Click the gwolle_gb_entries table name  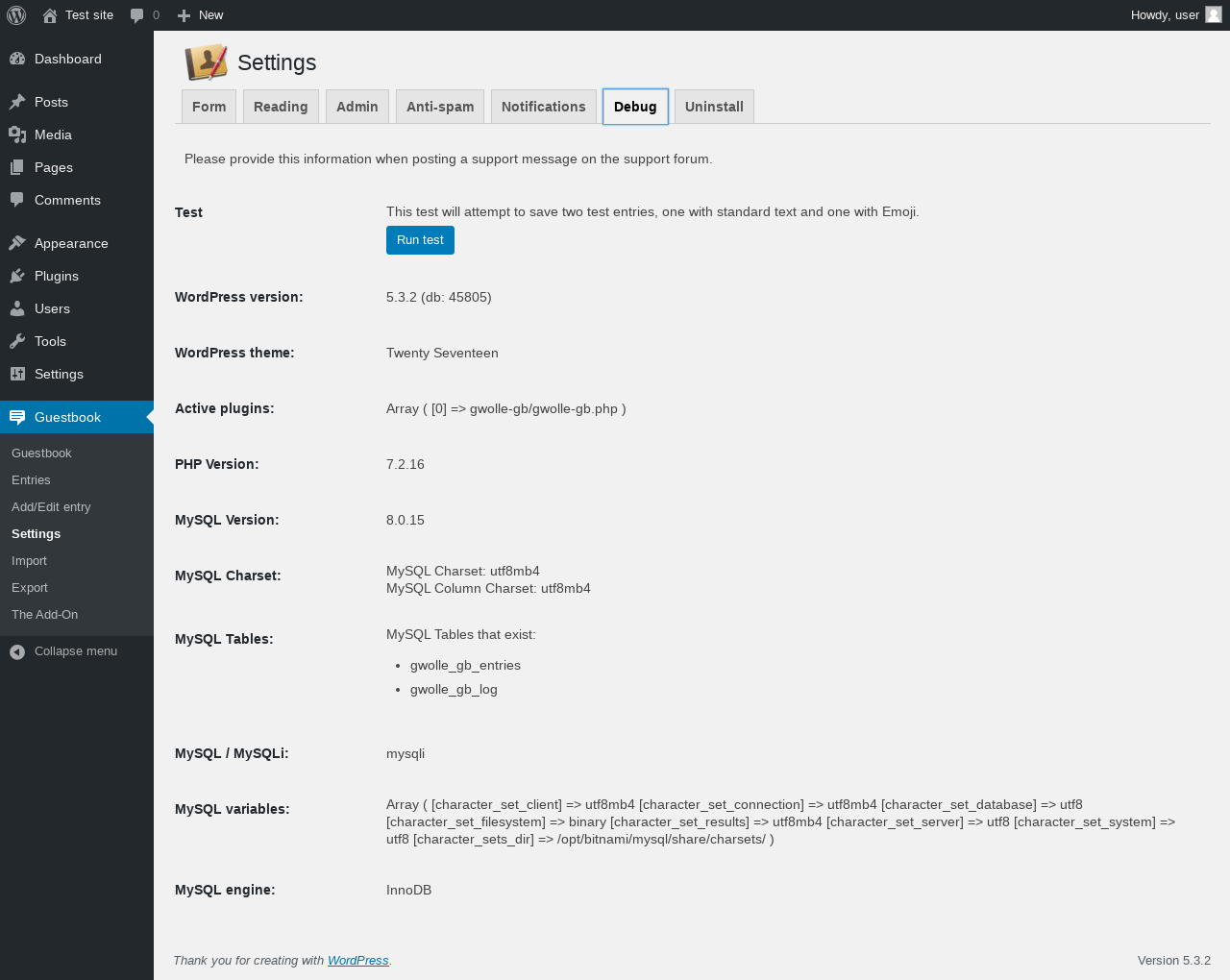point(465,666)
